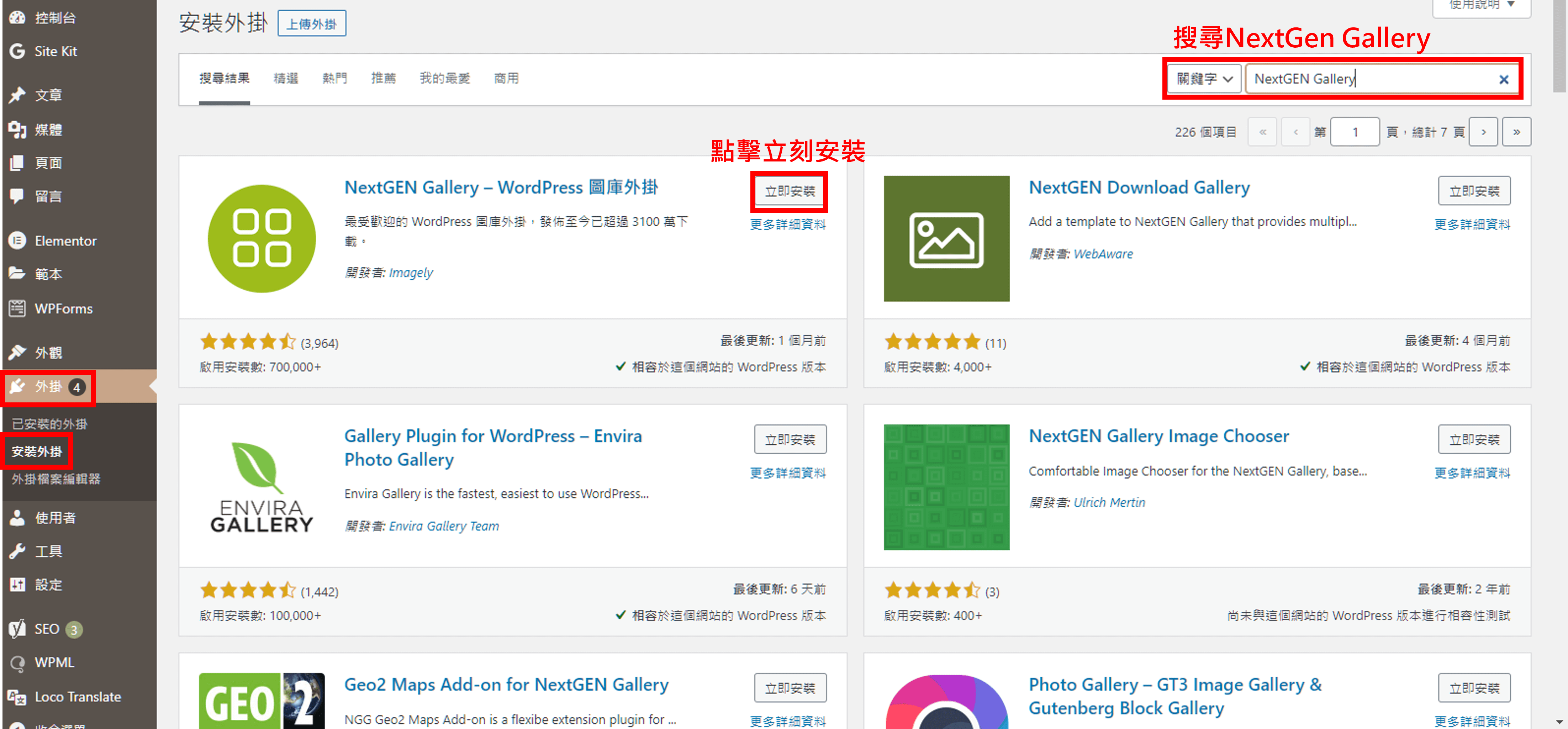The width and height of the screenshot is (1568, 729).
Task: Open the 設定 (Settings) menu
Action: [49, 585]
